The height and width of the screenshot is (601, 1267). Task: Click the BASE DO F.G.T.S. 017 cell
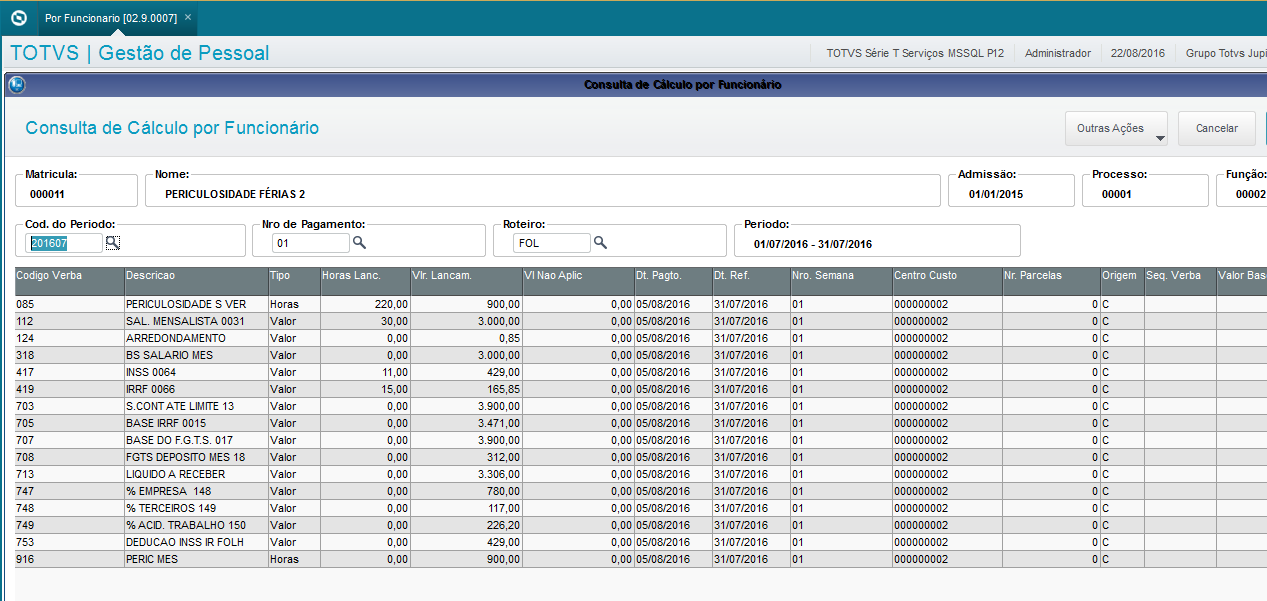point(196,440)
